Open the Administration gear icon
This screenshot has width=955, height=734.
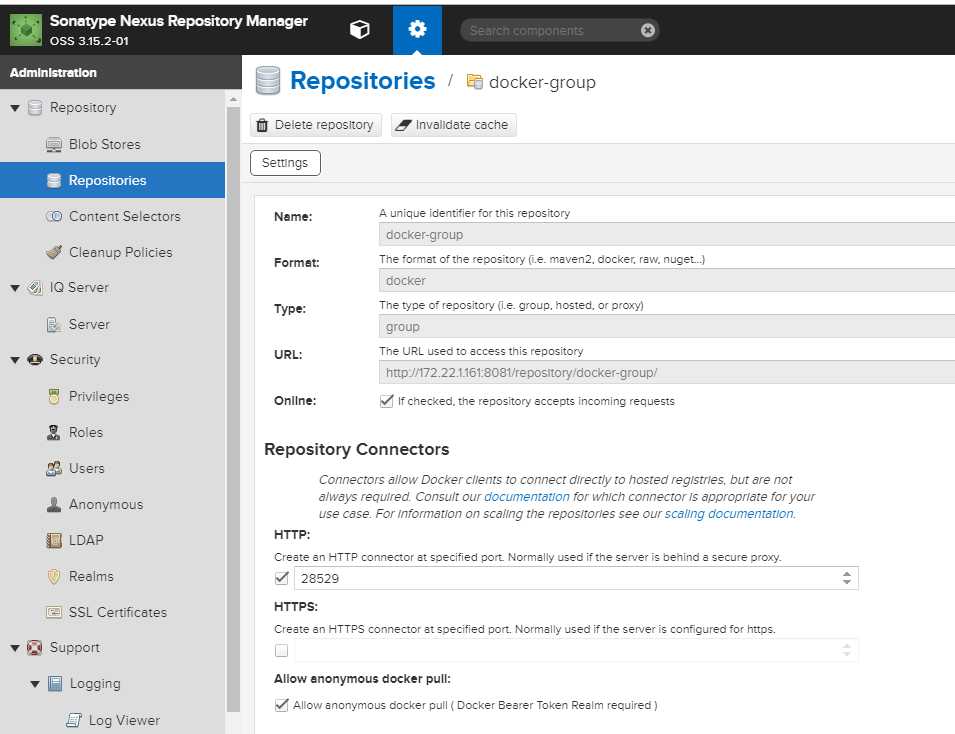click(x=417, y=29)
